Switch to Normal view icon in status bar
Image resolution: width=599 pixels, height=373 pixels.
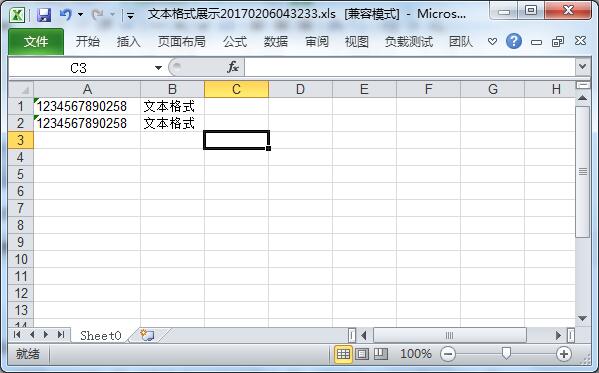[x=343, y=354]
